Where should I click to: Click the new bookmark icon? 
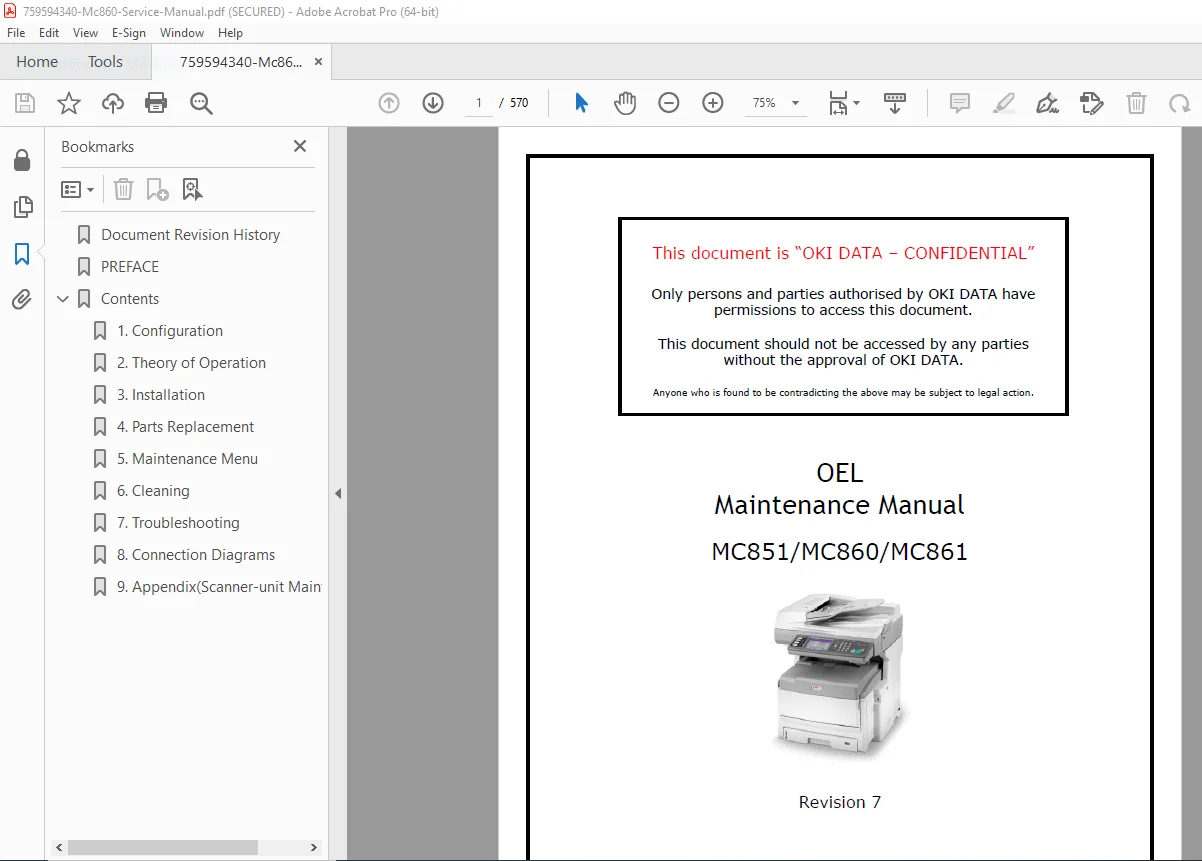point(157,189)
